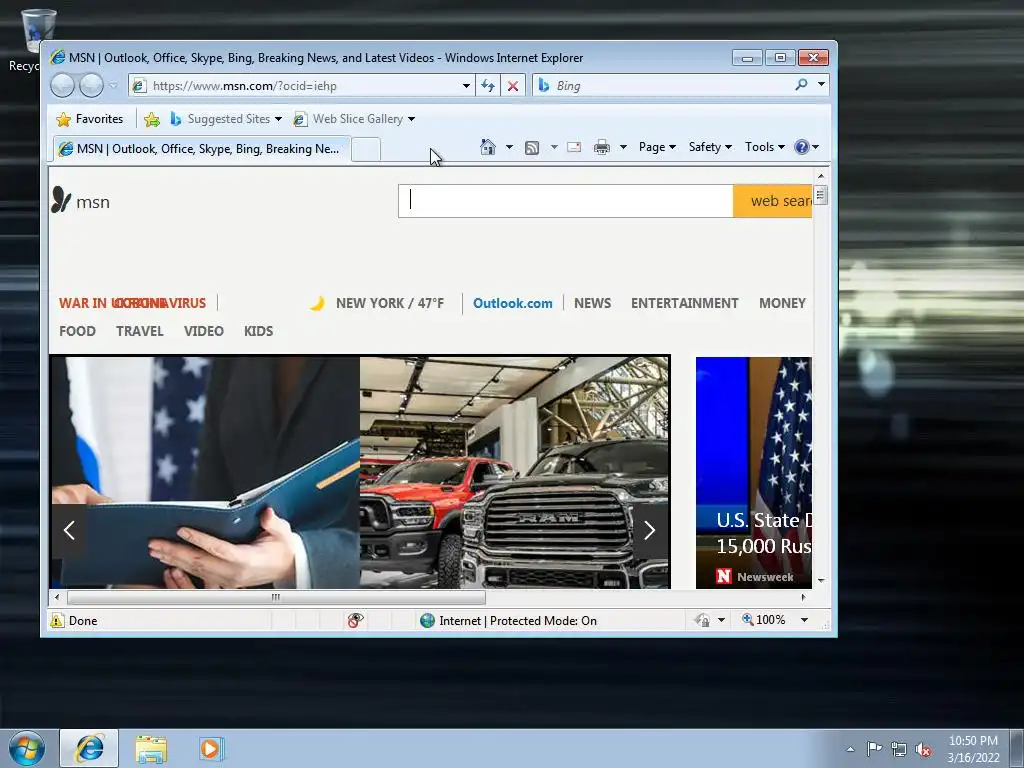Screen dimensions: 1024x768
Task: Click the status bar padlock security icon
Action: (703, 620)
